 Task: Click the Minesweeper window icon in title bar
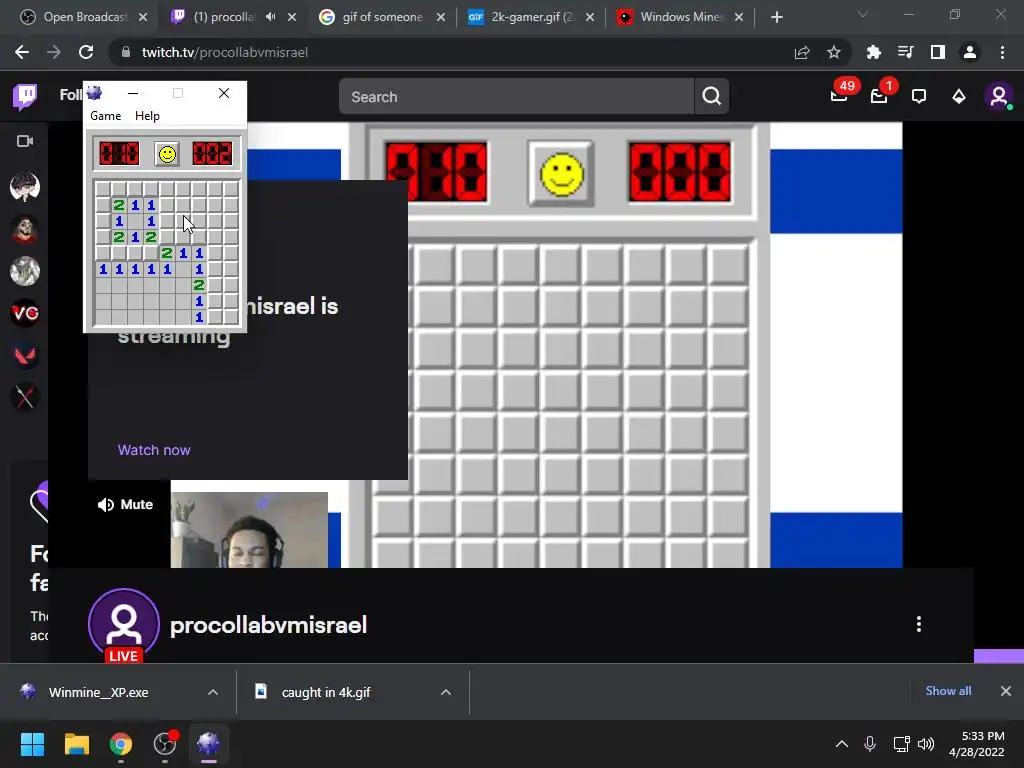click(x=95, y=93)
